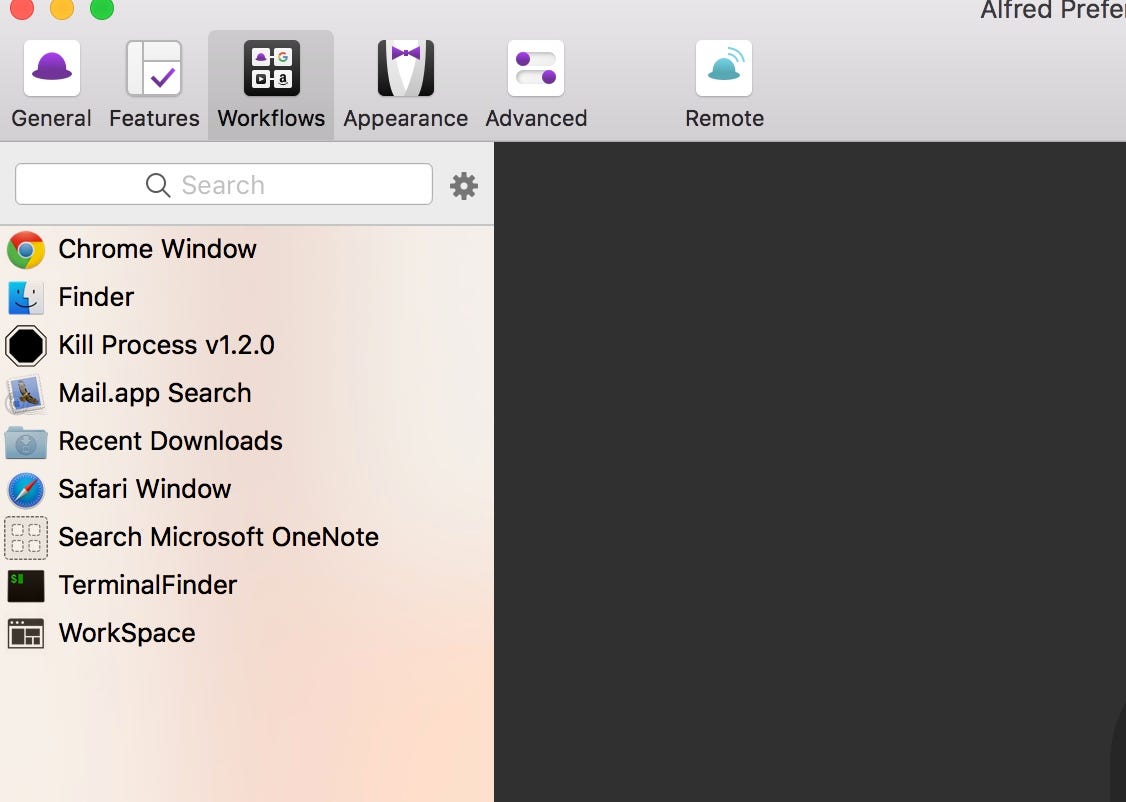
Task: Open the General preferences hat icon
Action: [x=52, y=68]
